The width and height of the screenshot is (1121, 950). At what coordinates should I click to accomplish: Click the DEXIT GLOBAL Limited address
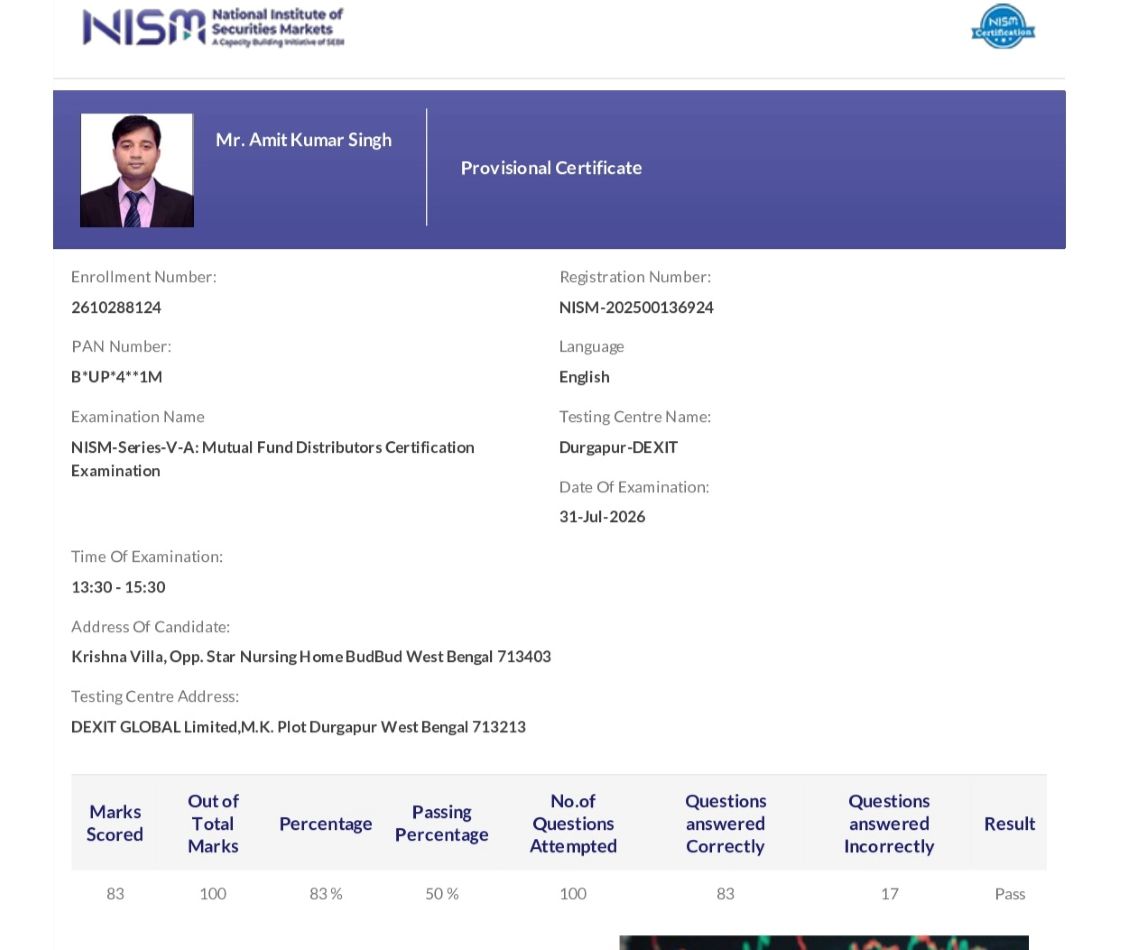pos(298,727)
